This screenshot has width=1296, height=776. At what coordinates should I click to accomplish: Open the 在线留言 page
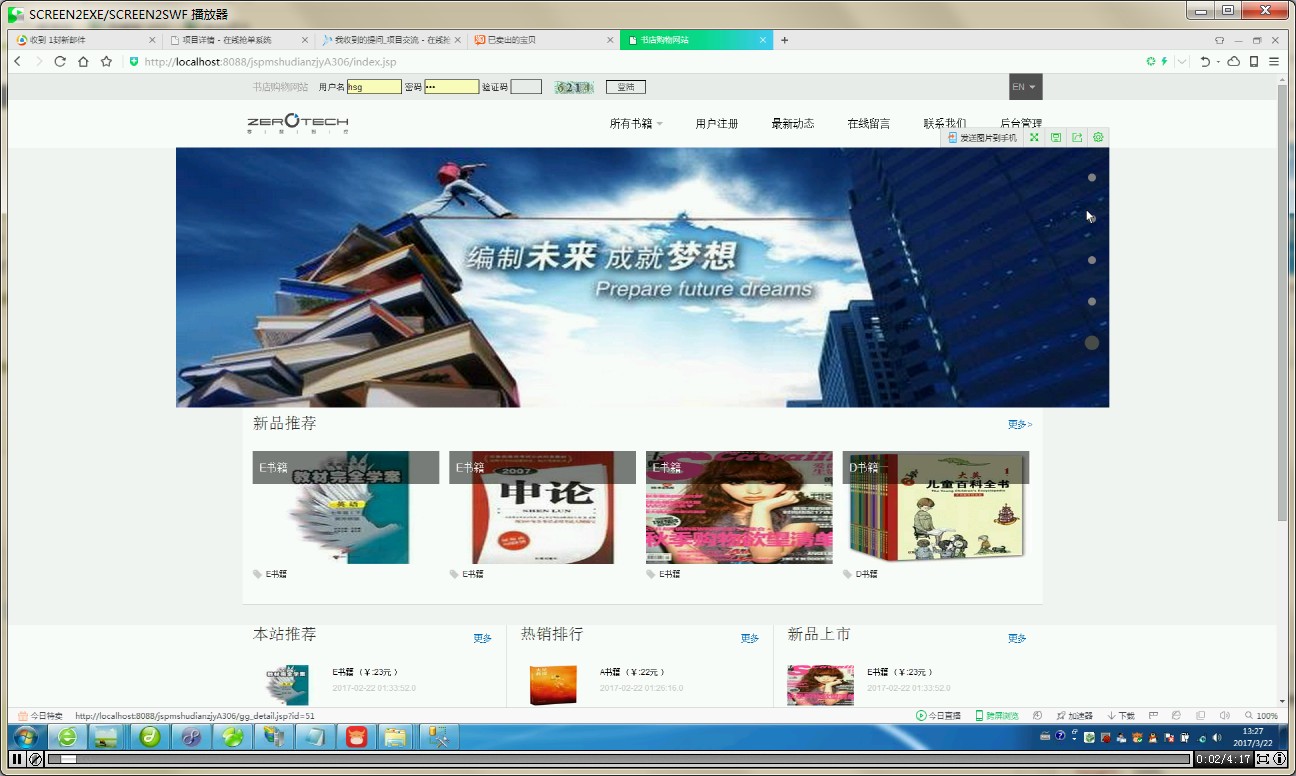pos(869,124)
